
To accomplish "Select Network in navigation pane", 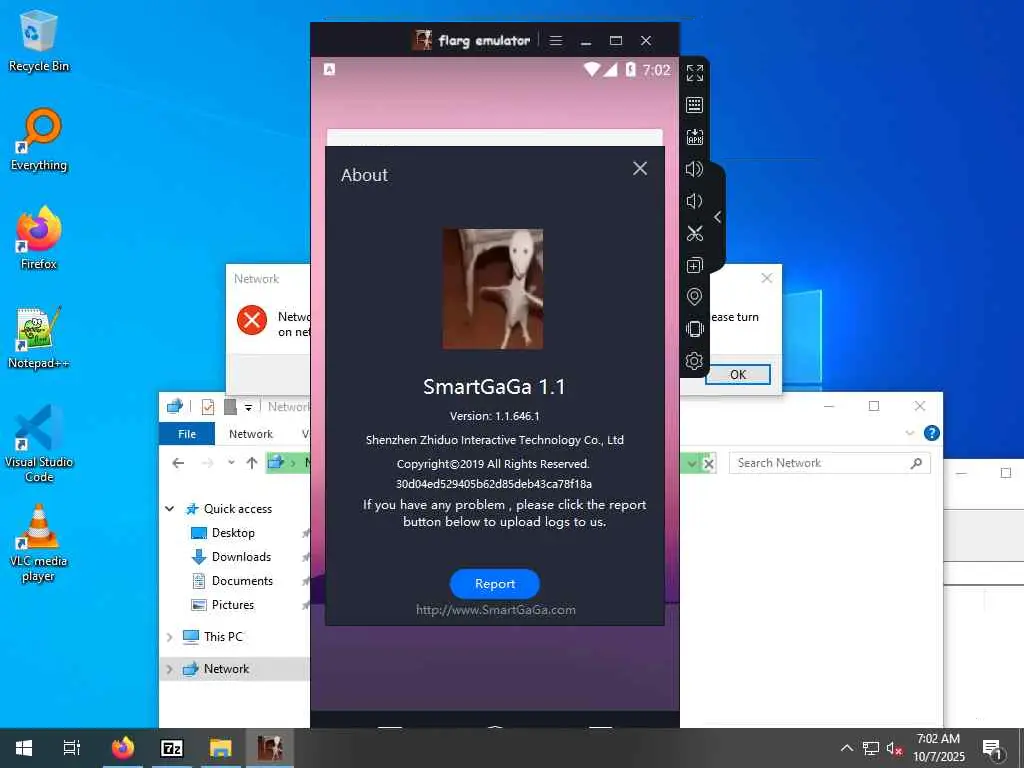I will (x=226, y=669).
